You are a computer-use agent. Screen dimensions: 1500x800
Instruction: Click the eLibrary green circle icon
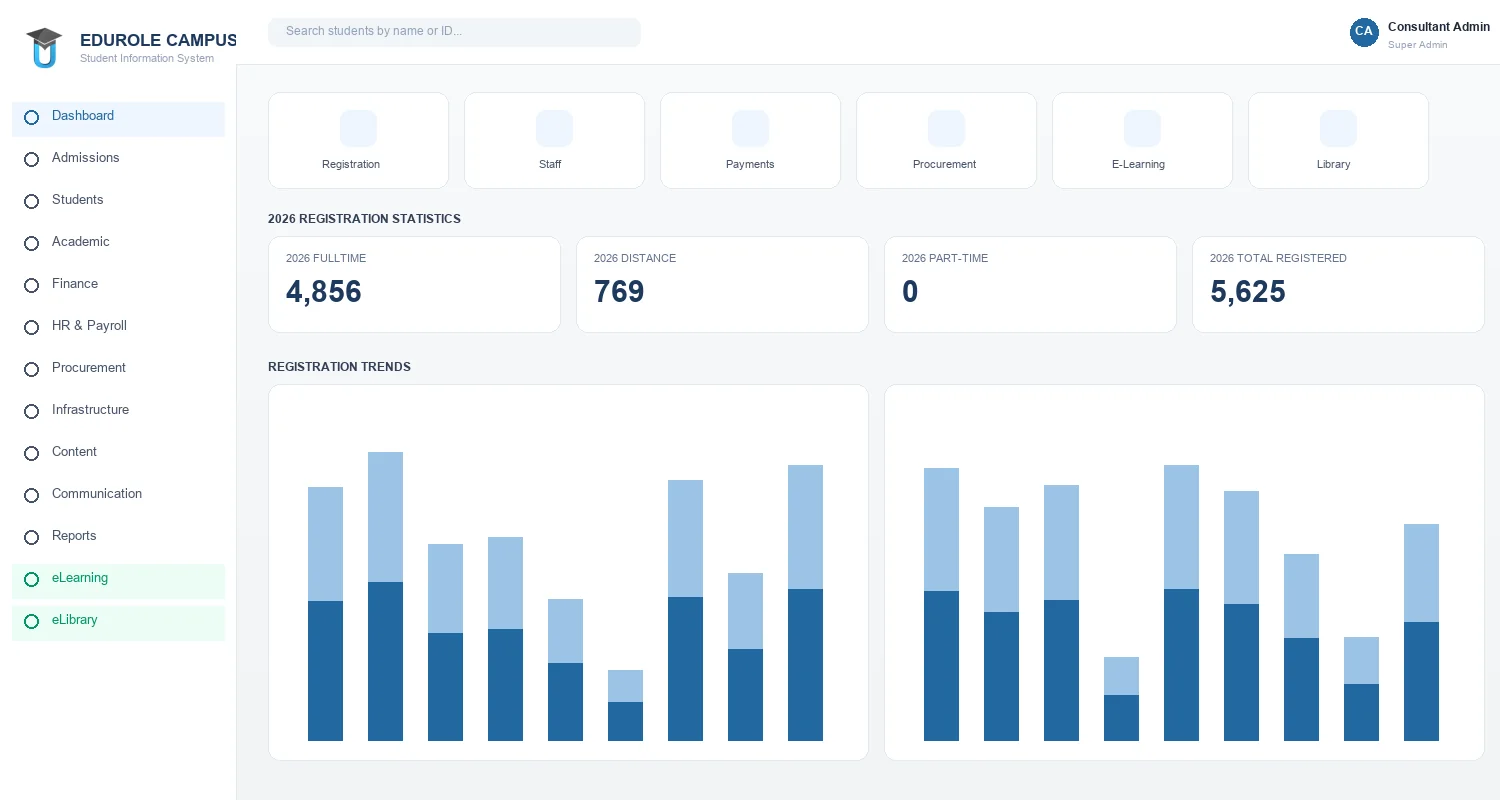[31, 621]
